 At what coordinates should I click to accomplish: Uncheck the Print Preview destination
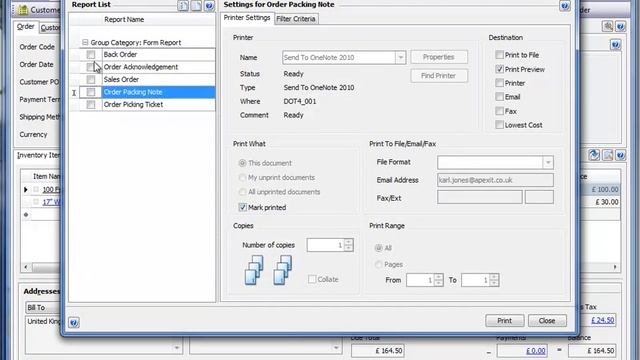(499, 69)
